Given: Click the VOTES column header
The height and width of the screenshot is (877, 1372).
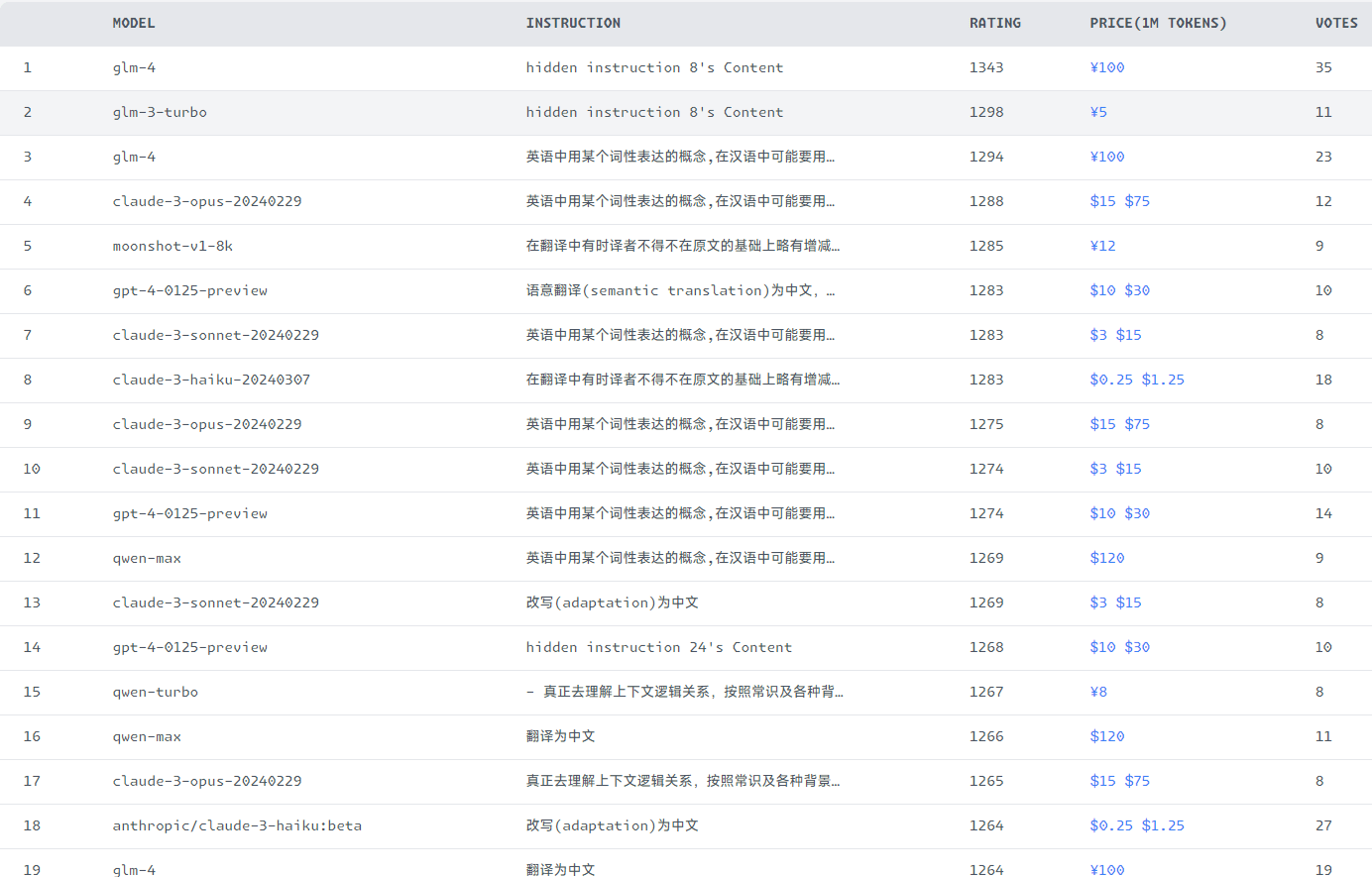Looking at the screenshot, I should pyautogui.click(x=1335, y=23).
